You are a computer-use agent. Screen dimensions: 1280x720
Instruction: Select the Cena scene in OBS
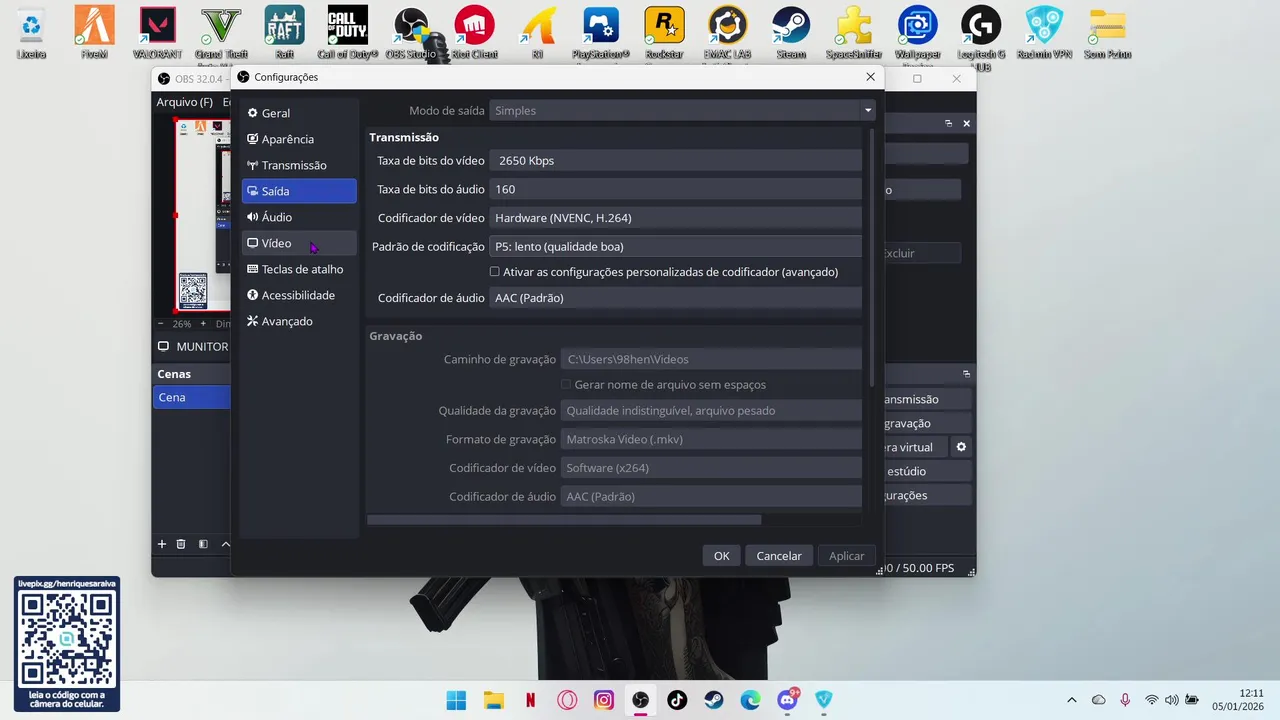click(192, 397)
